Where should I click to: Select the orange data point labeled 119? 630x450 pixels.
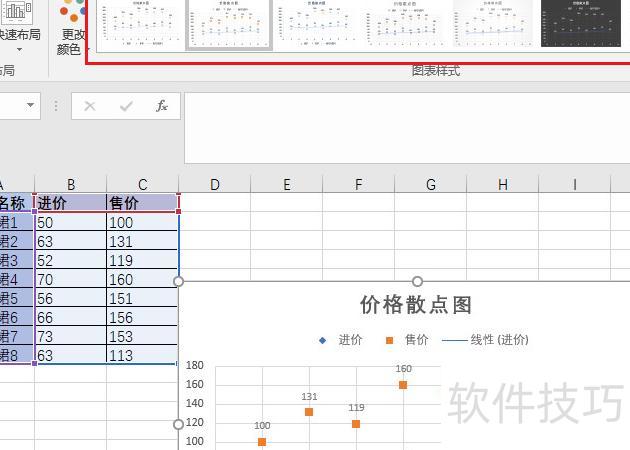click(x=356, y=424)
